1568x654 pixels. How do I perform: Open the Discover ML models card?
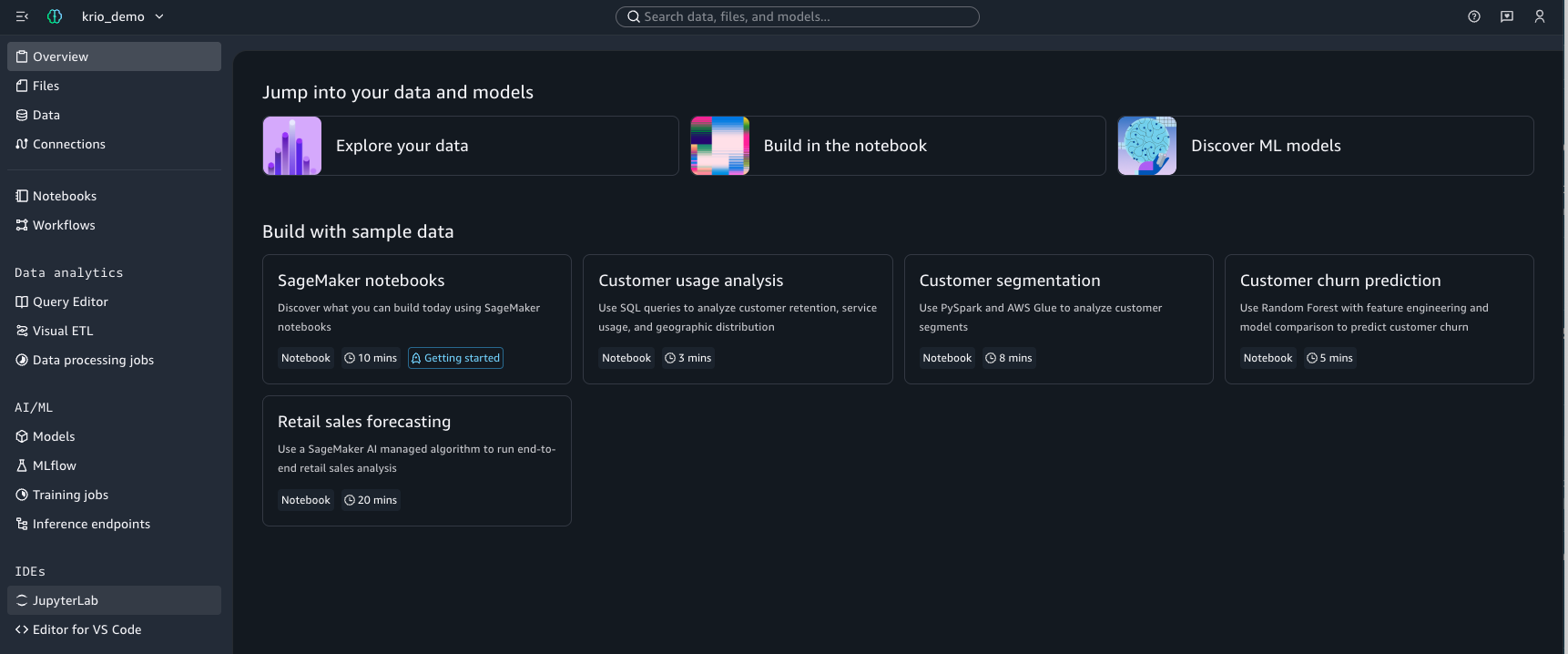[x=1326, y=146]
